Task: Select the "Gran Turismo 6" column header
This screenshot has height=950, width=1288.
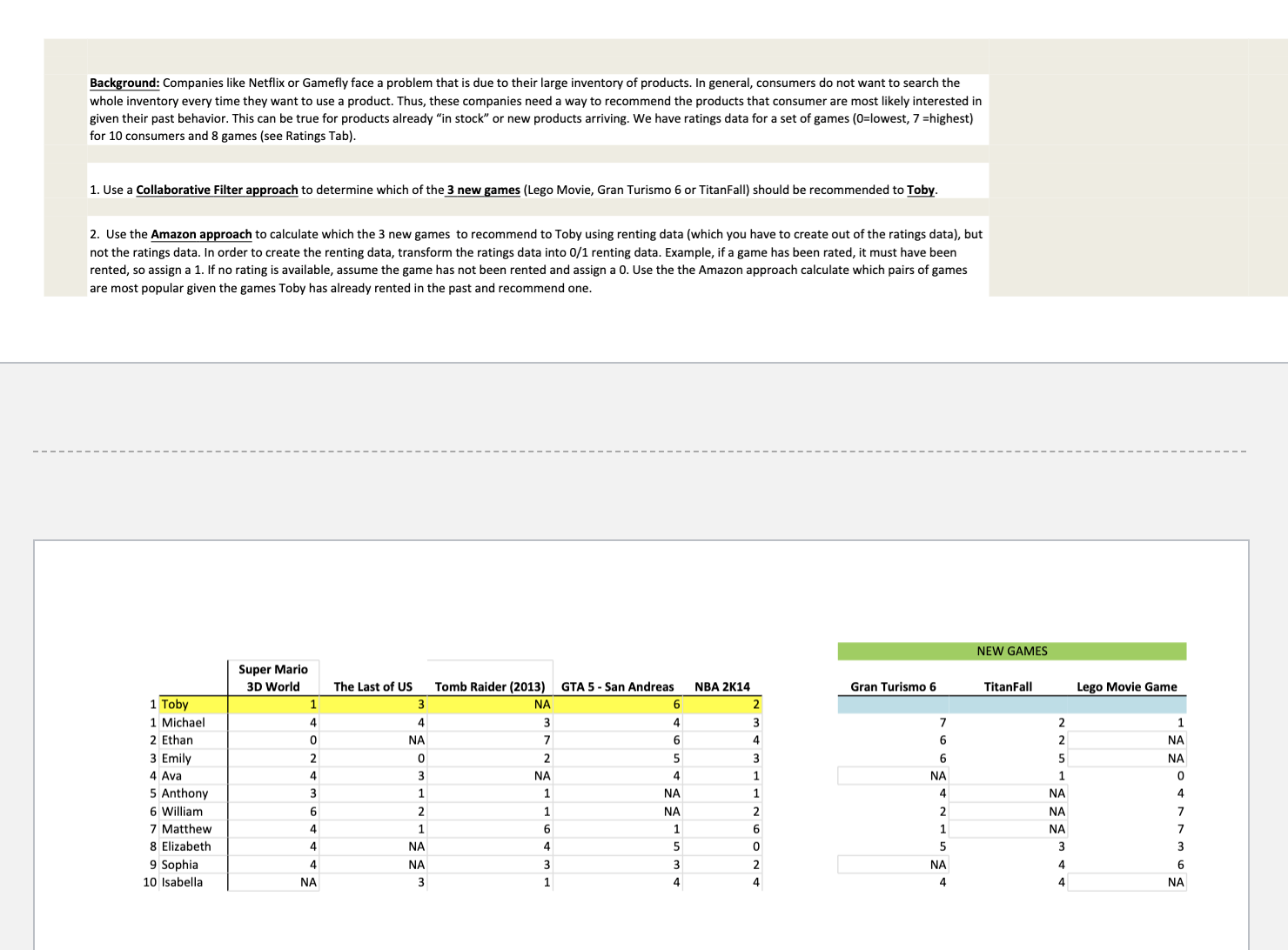Action: pyautogui.click(x=893, y=686)
